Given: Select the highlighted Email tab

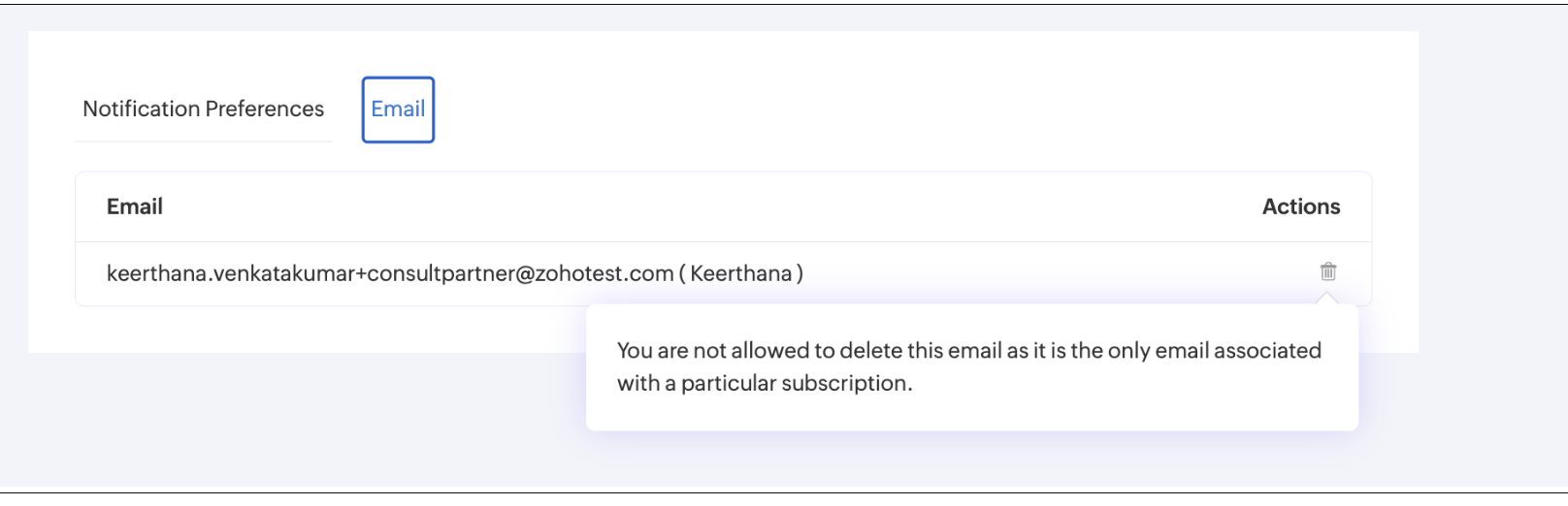Looking at the screenshot, I should [x=398, y=110].
